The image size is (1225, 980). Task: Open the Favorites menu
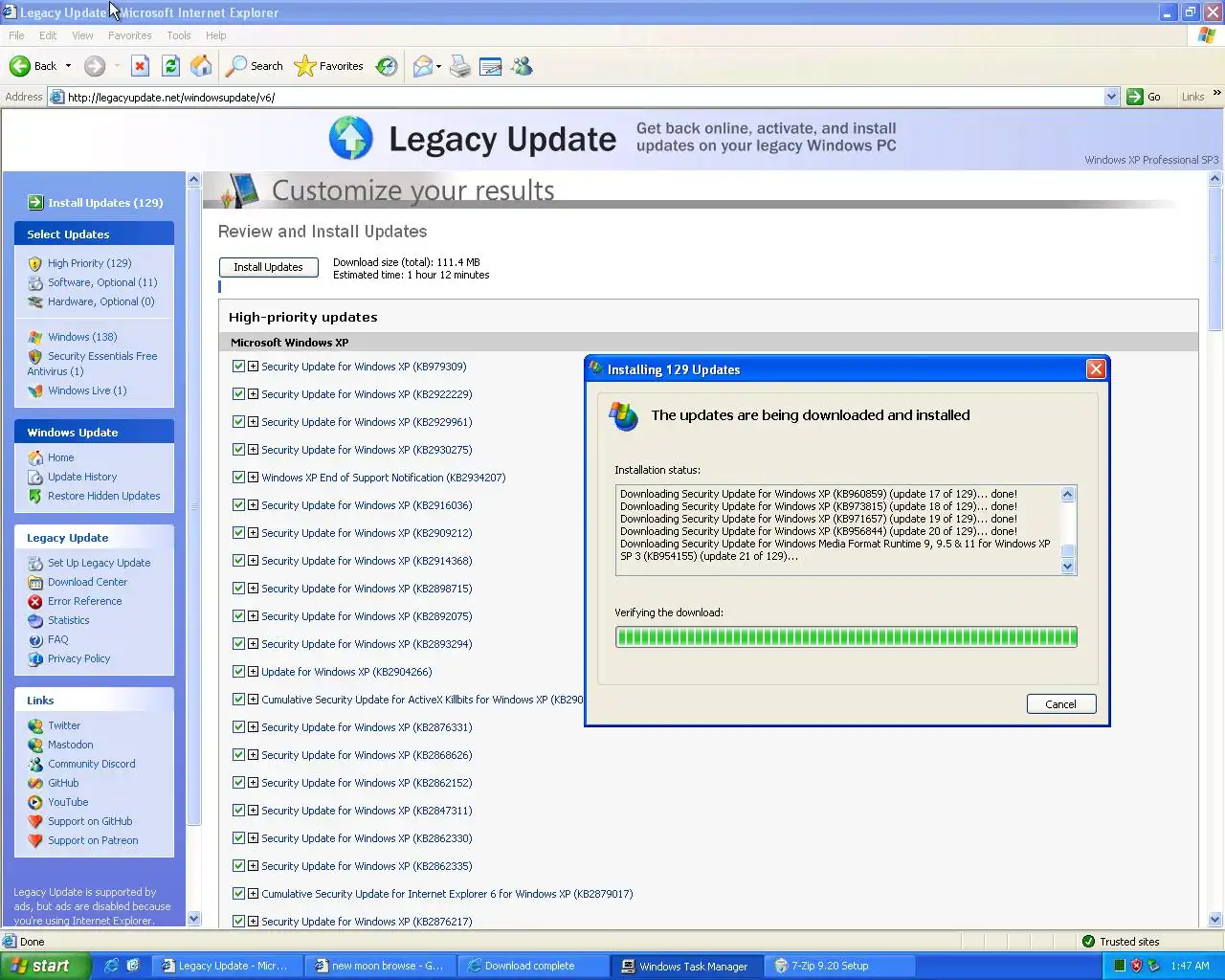click(130, 35)
